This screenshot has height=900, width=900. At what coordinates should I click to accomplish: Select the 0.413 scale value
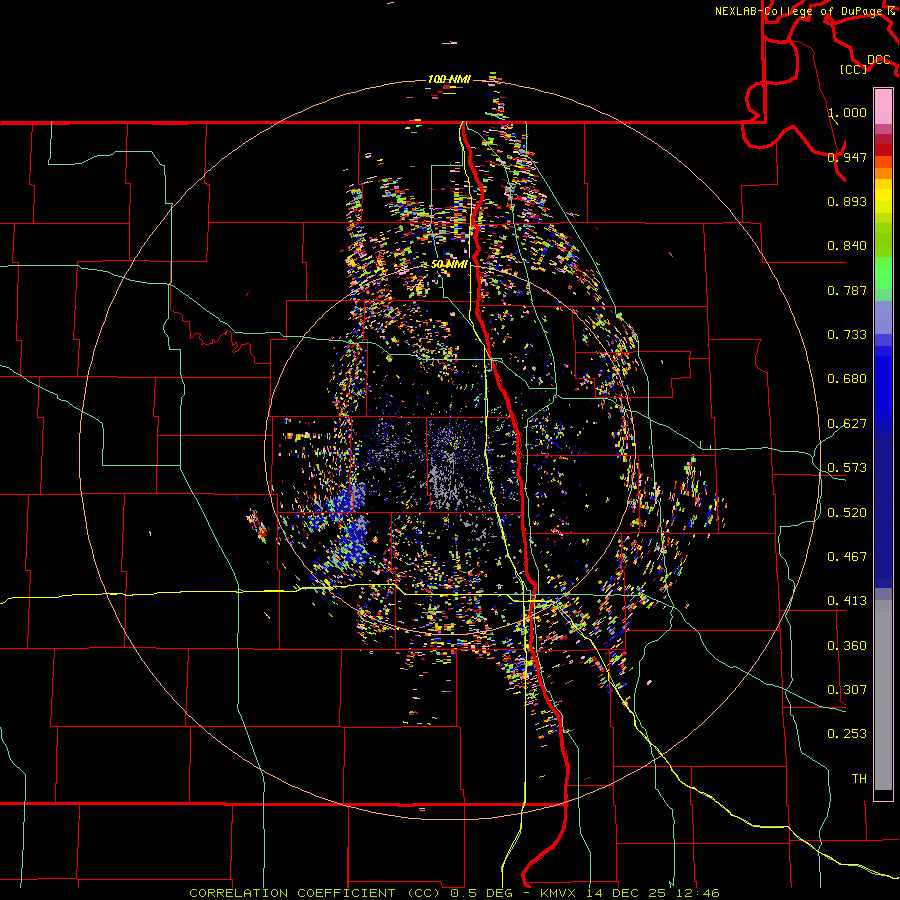point(847,601)
